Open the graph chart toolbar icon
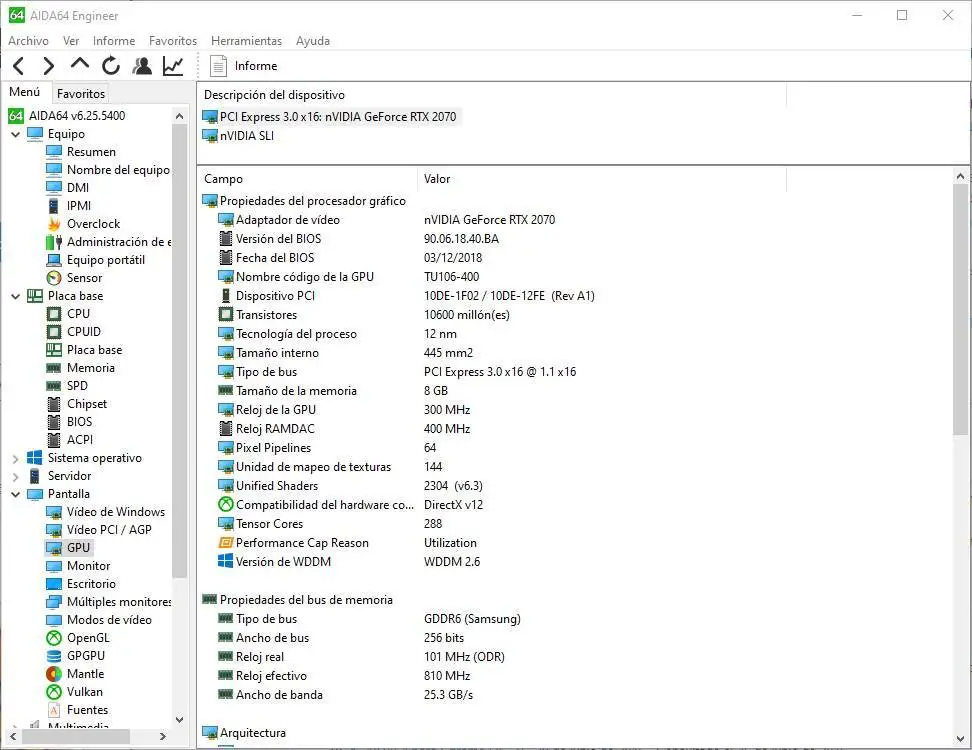 click(x=173, y=66)
